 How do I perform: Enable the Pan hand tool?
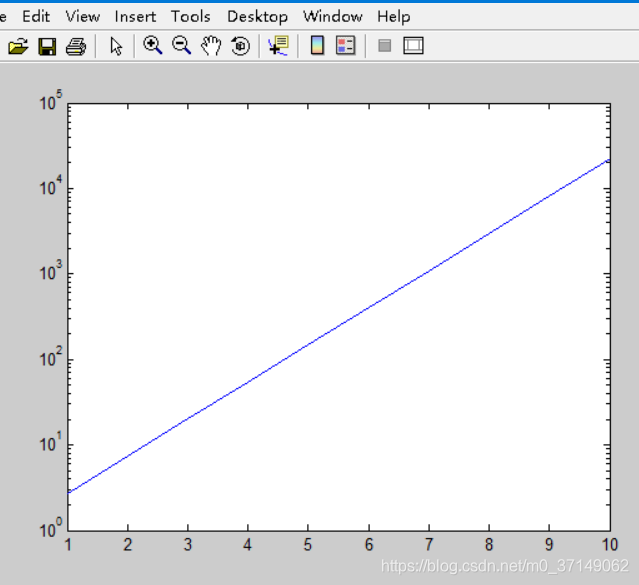coord(211,45)
